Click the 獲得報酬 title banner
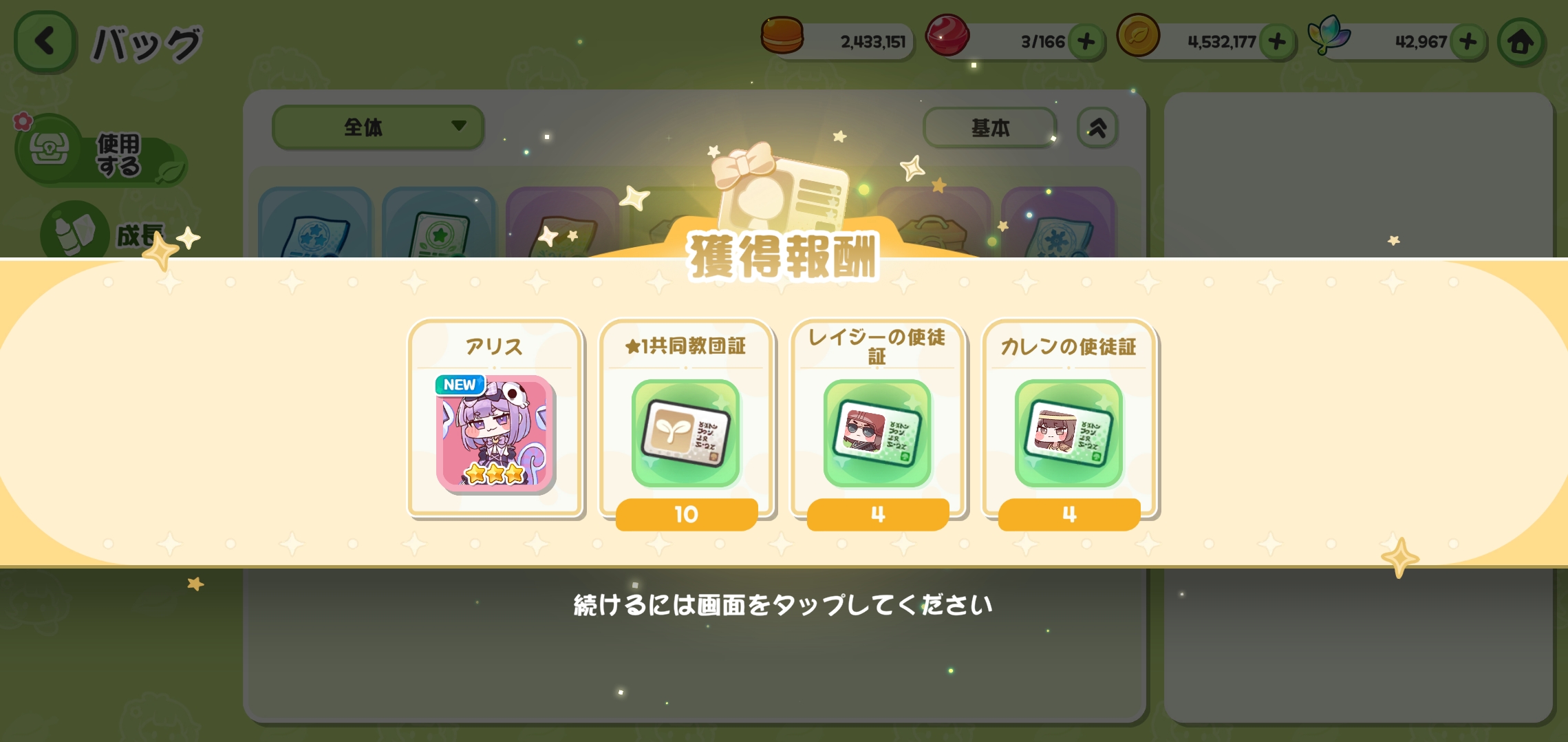 (x=783, y=257)
